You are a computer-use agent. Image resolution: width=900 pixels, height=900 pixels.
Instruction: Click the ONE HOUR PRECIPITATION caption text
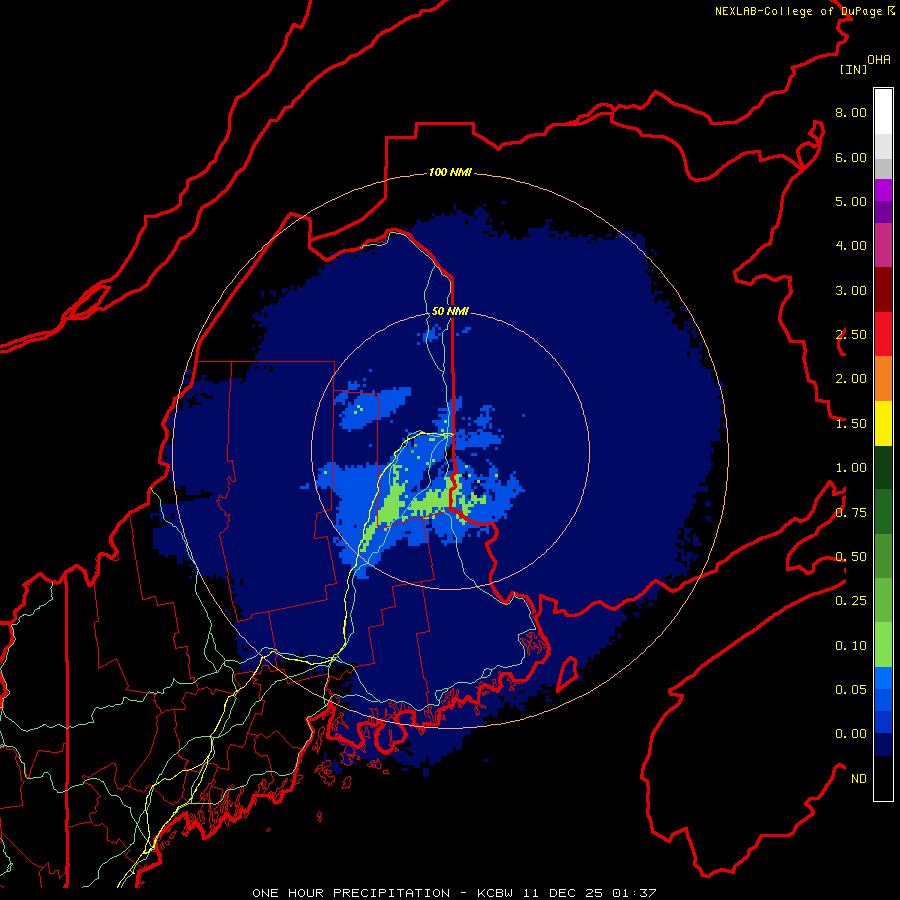351,893
